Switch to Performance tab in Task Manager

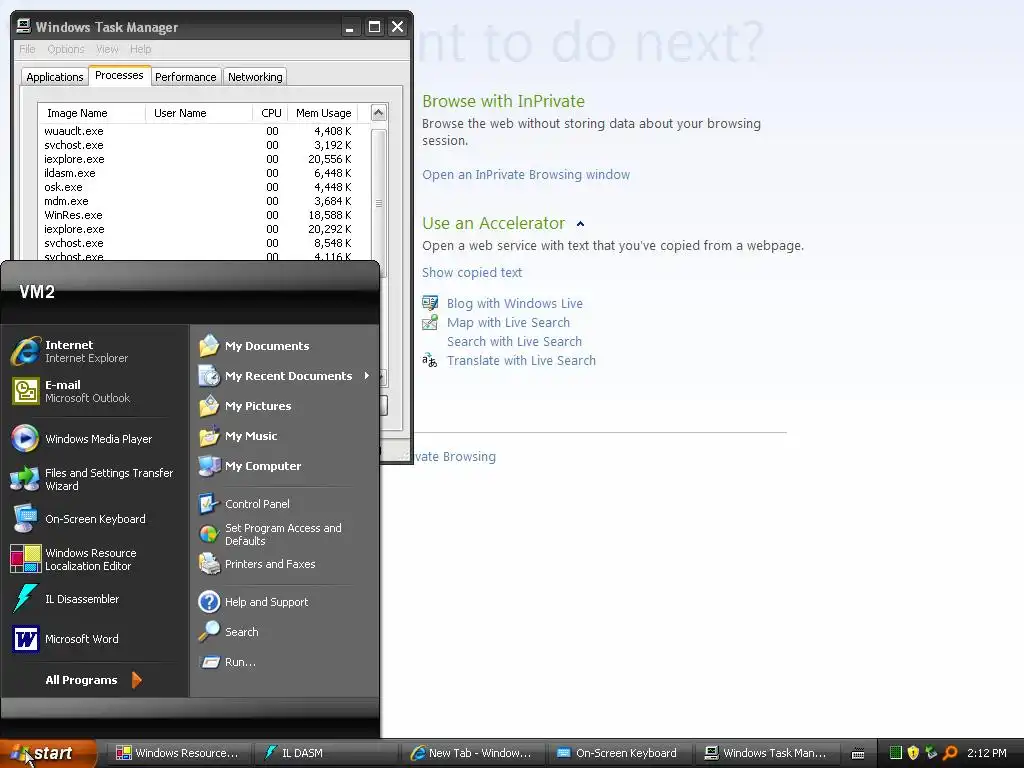pos(185,77)
